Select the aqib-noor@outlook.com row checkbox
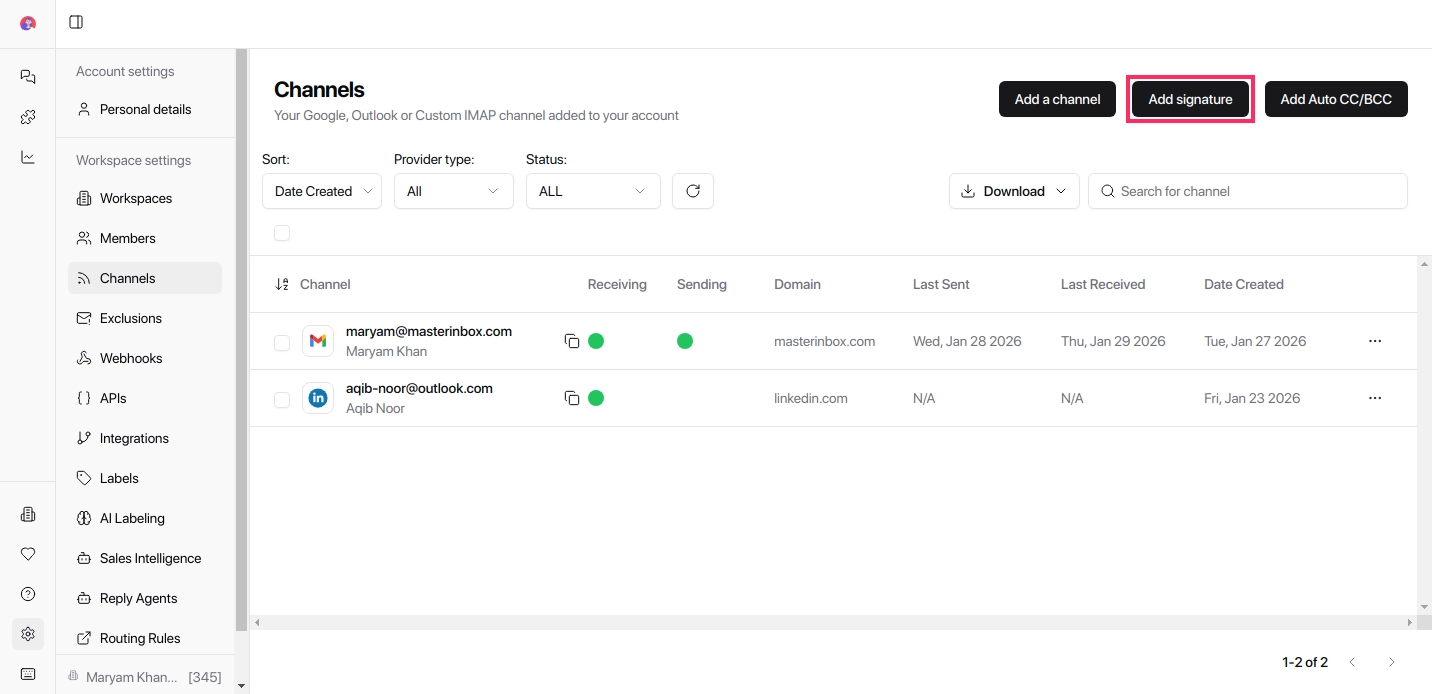The height and width of the screenshot is (694, 1432). pyautogui.click(x=282, y=400)
